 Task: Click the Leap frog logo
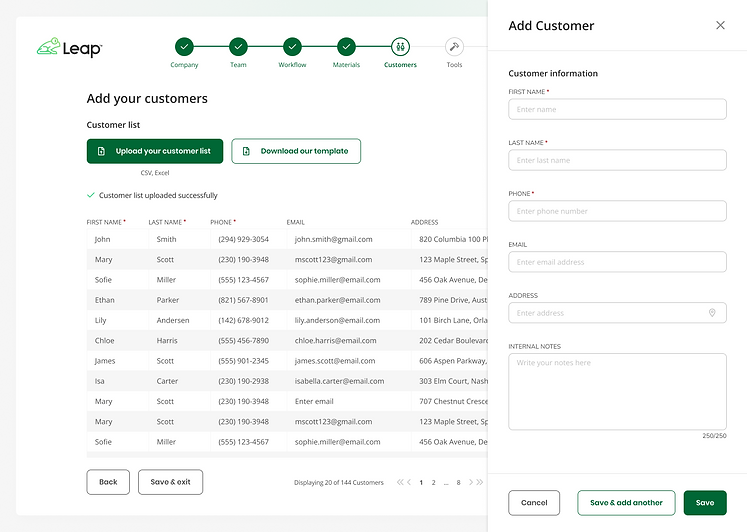pyautogui.click(x=70, y=48)
